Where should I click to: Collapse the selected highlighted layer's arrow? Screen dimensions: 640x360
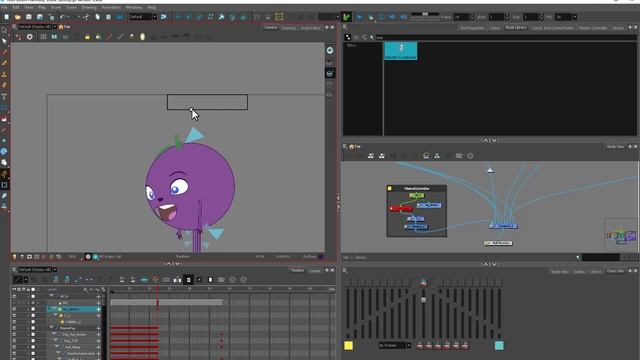(x=54, y=309)
